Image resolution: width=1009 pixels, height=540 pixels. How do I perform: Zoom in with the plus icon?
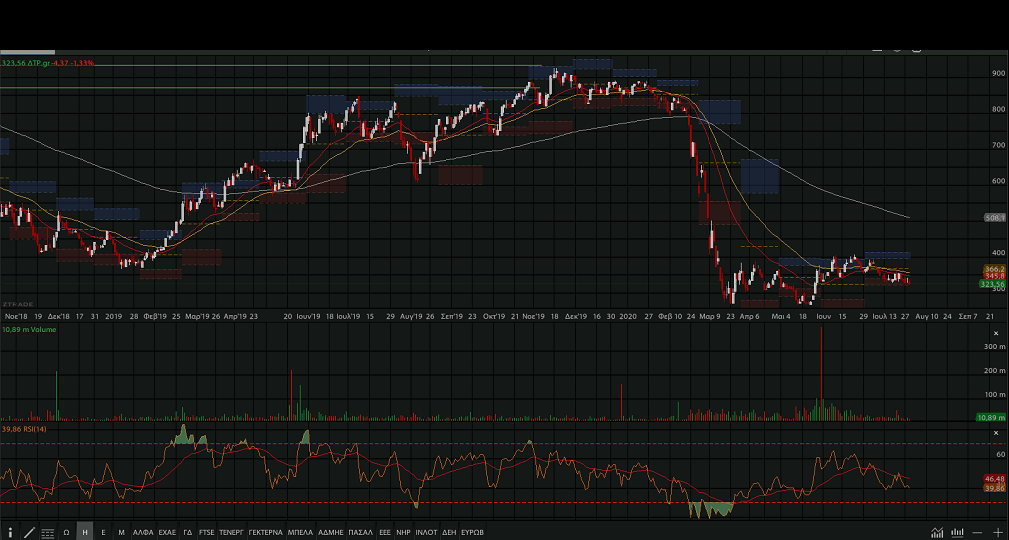point(997,532)
